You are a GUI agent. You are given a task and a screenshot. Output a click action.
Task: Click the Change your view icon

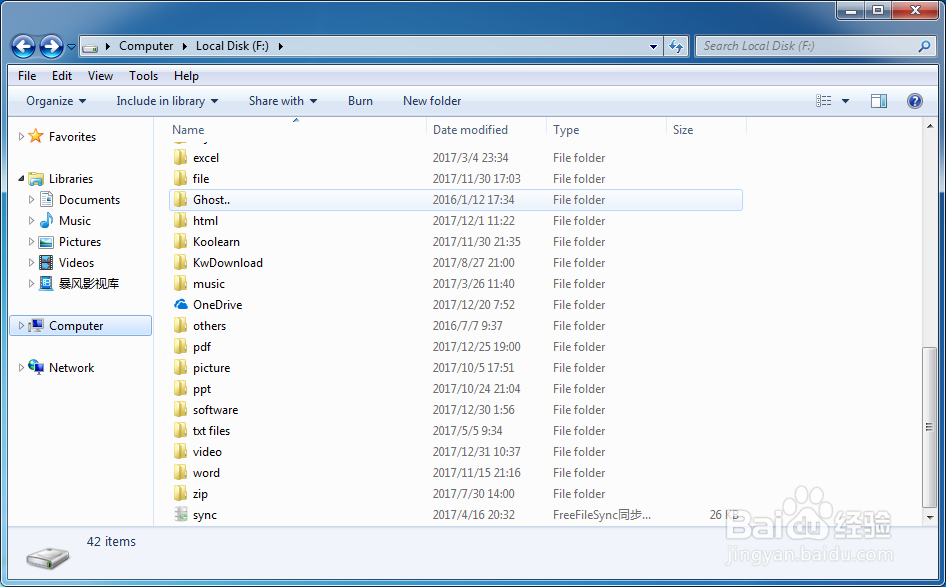[x=824, y=101]
